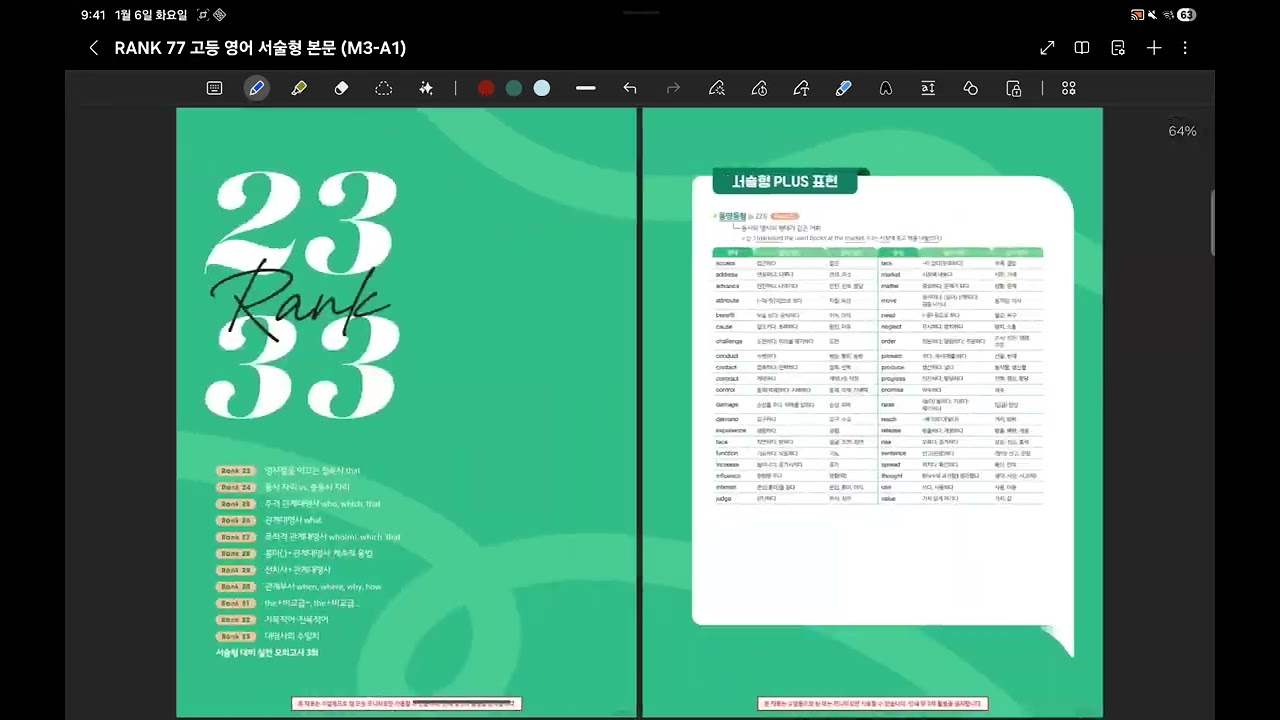The height and width of the screenshot is (720, 1280).
Task: Select the Highlighter tool
Action: pyautogui.click(x=299, y=88)
